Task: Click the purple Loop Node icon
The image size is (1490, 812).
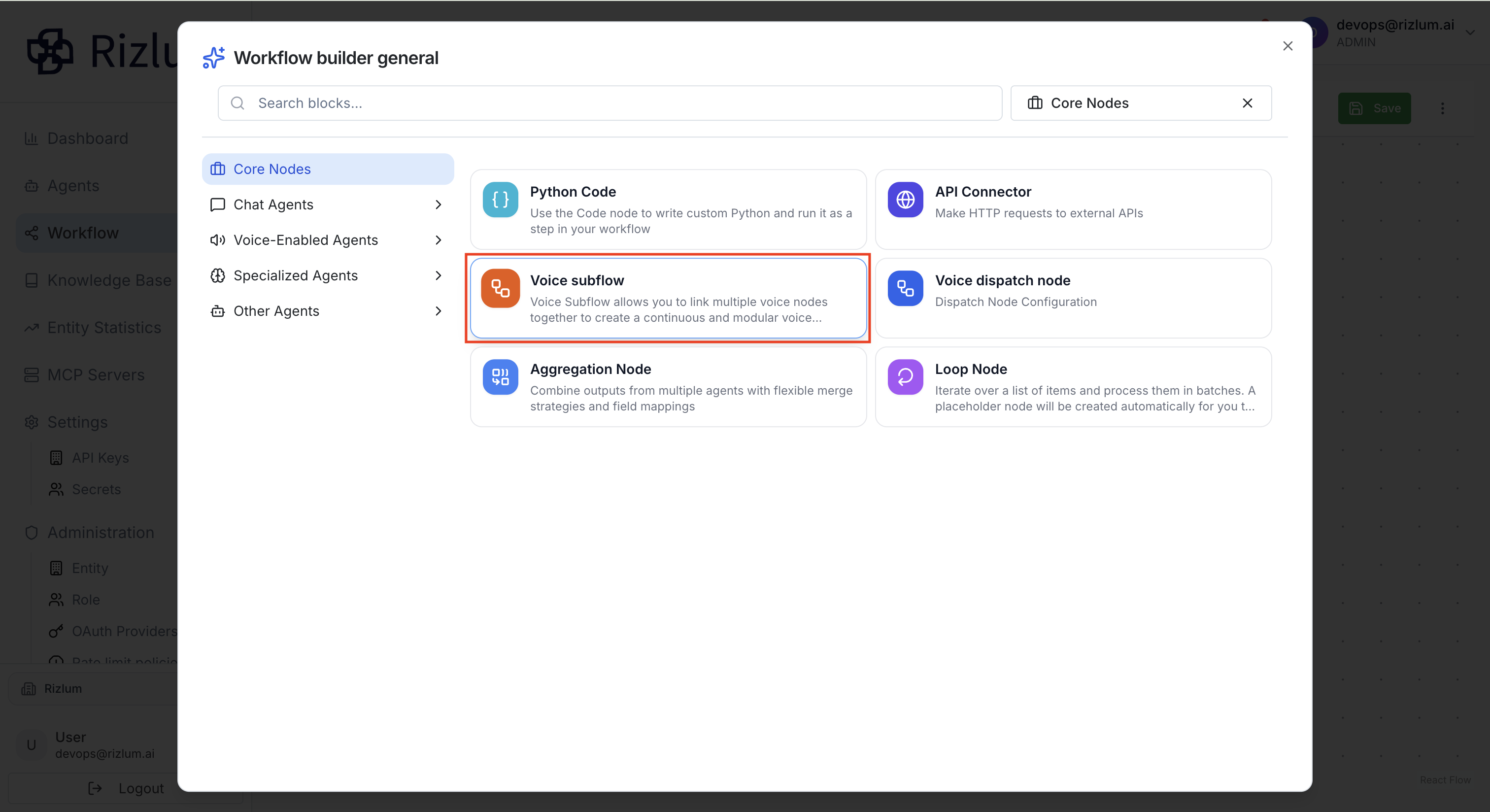Action: click(x=905, y=377)
